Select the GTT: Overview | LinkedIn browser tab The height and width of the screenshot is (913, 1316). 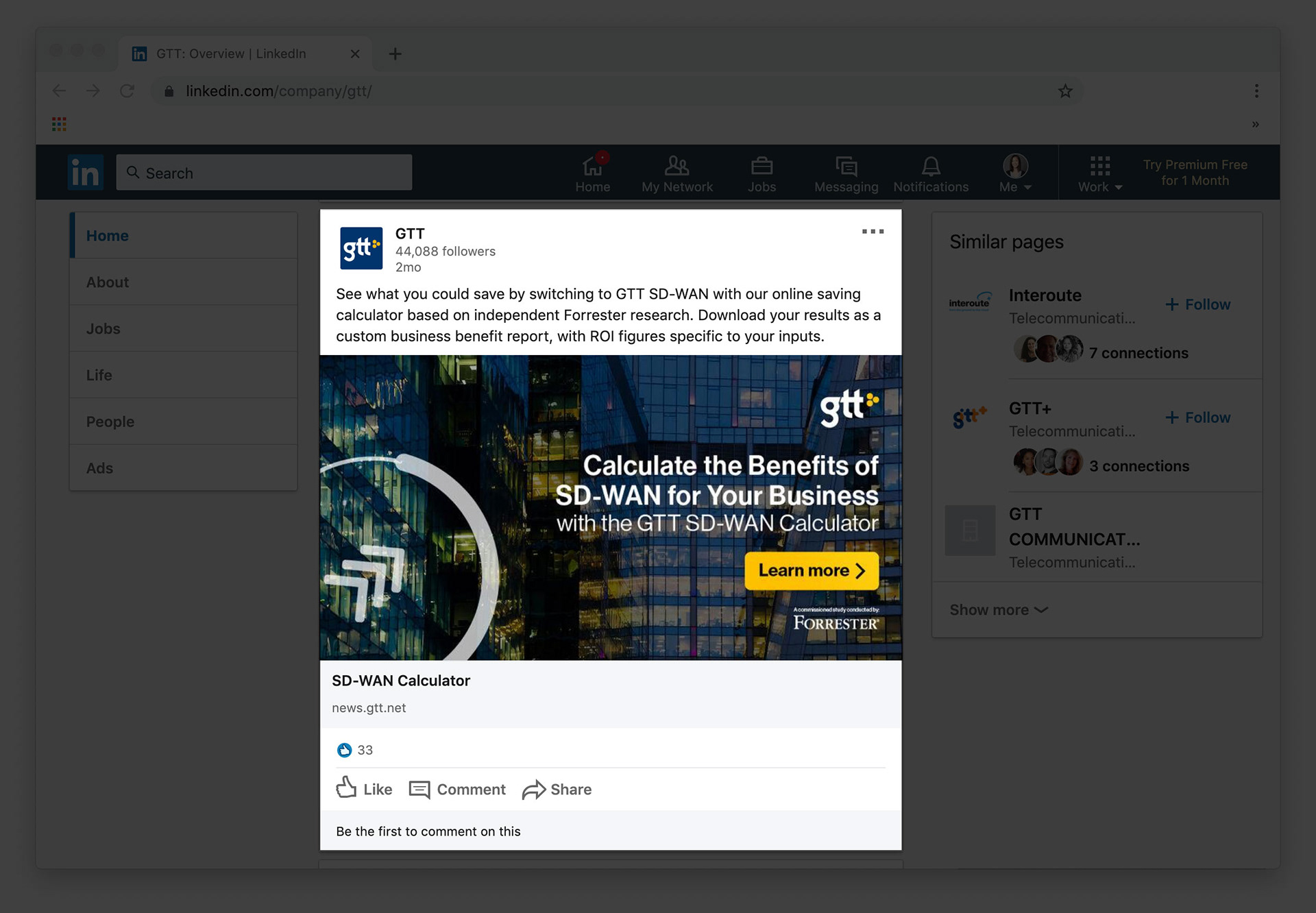click(x=245, y=53)
